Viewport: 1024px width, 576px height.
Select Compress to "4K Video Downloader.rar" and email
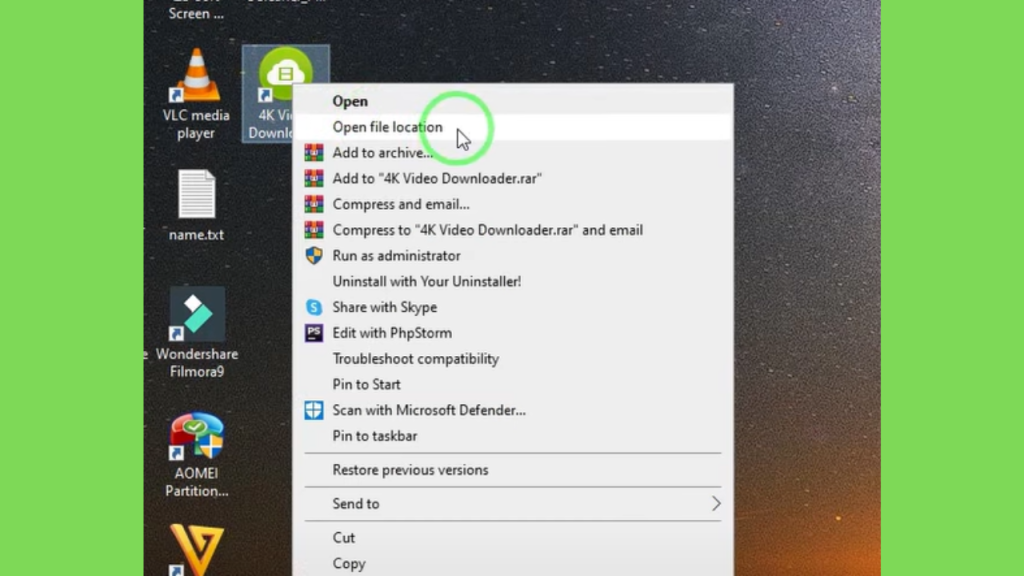coord(513,230)
